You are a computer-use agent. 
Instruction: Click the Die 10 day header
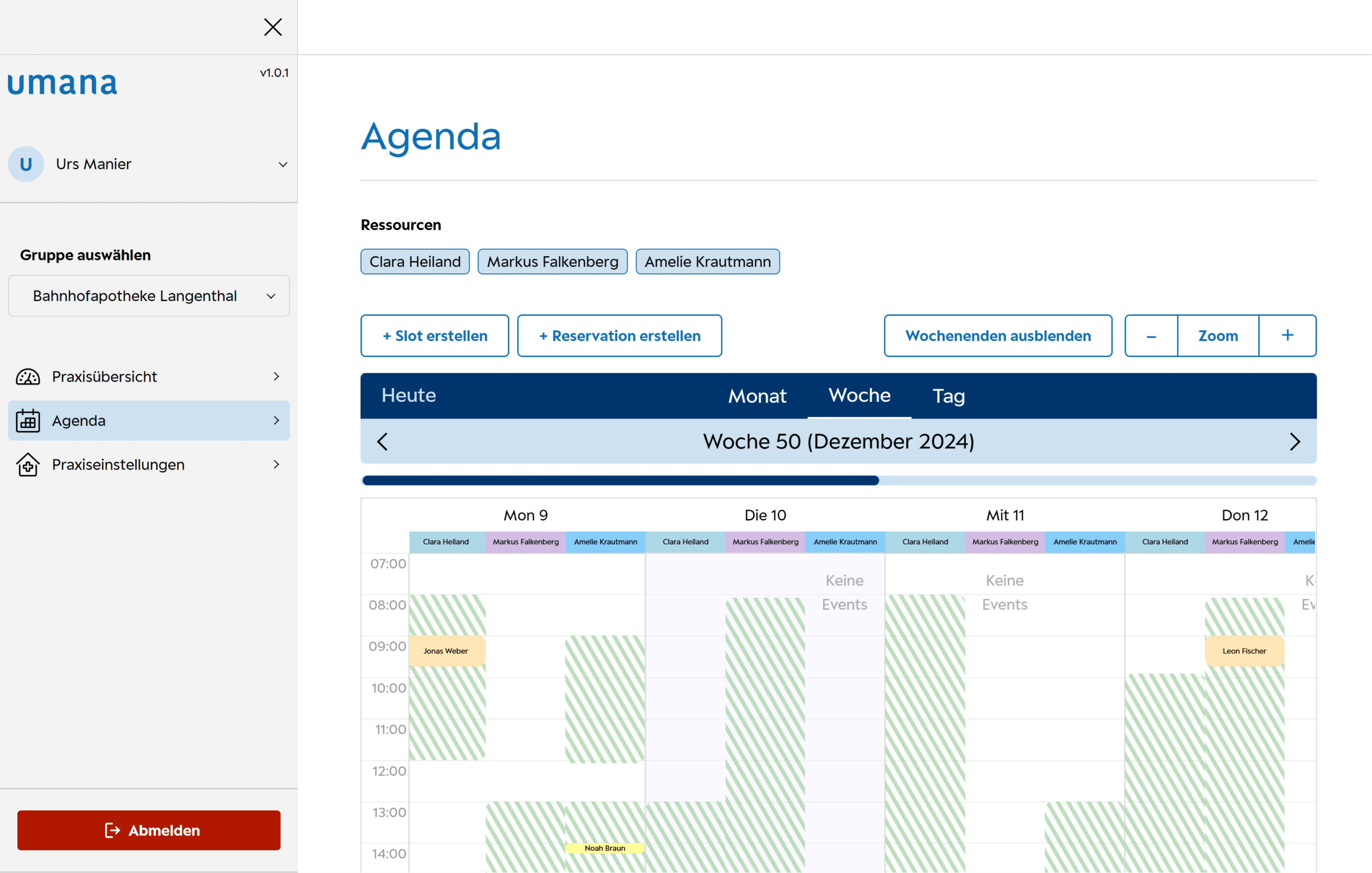[x=765, y=515]
